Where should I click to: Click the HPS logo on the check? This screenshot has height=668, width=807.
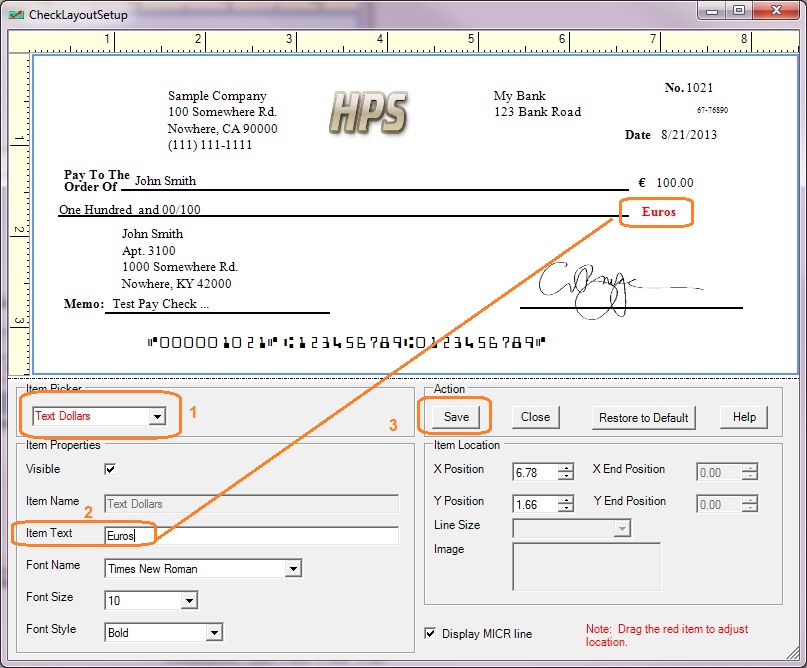367,111
